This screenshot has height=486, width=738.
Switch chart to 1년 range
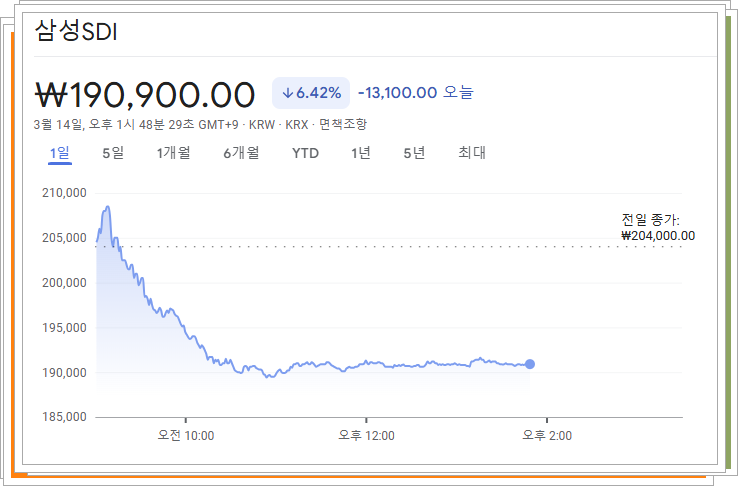coord(361,153)
